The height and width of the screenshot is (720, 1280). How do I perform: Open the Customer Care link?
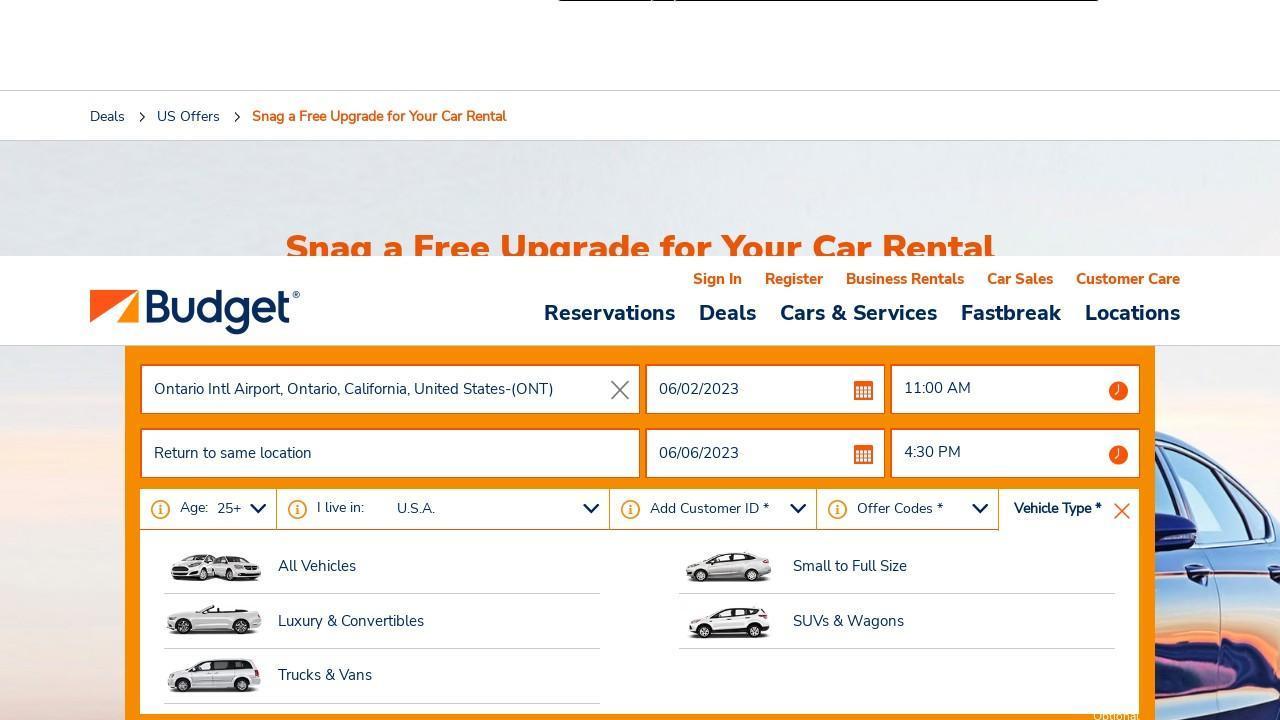click(x=1128, y=279)
